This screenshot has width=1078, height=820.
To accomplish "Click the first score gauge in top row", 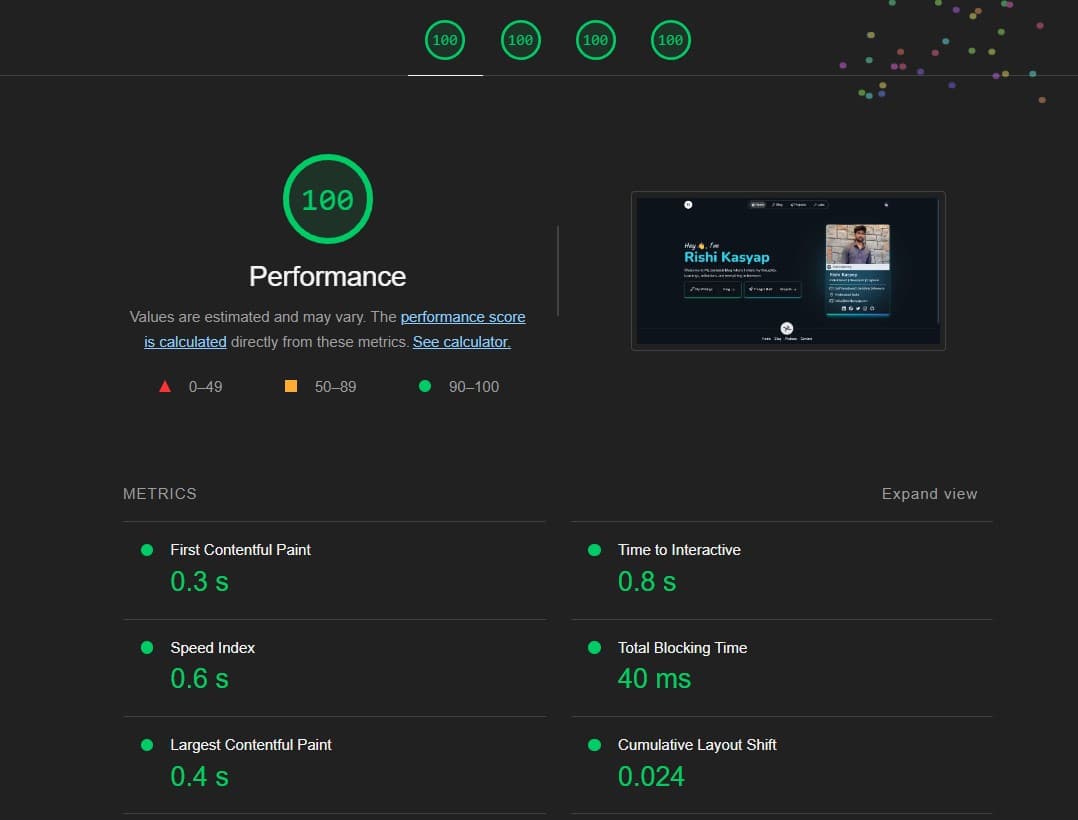I will 445,41.
